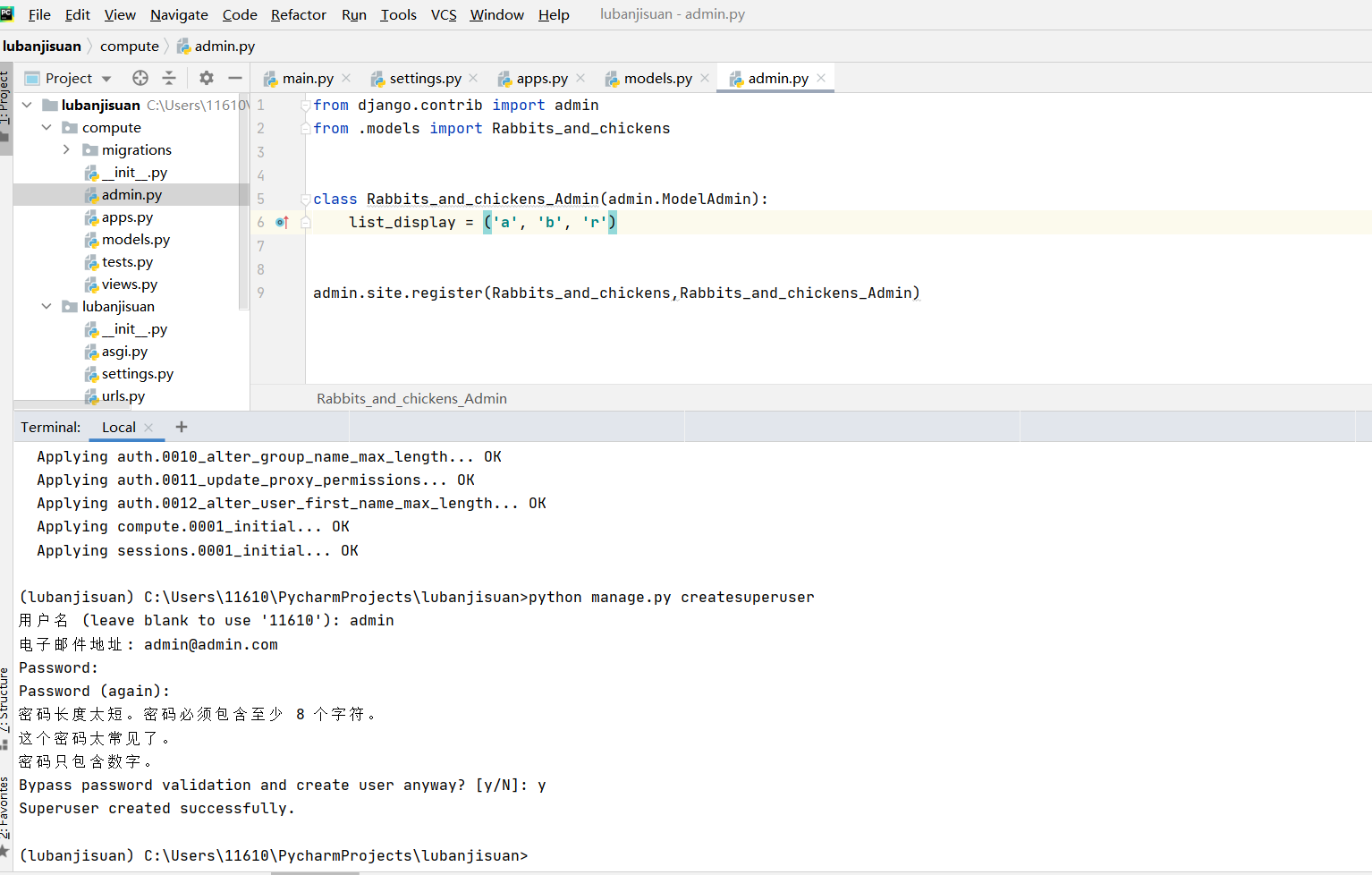Open the Refactor menu
The height and width of the screenshot is (875, 1372).
(x=299, y=14)
